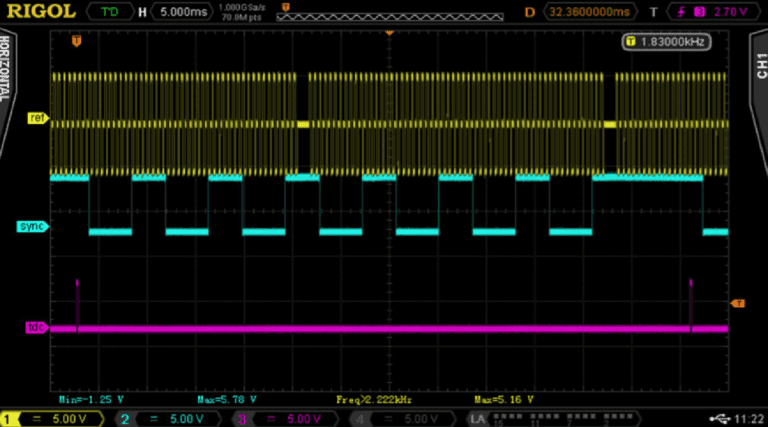Click the T trigger label
This screenshot has width=768, height=427.
click(x=653, y=12)
